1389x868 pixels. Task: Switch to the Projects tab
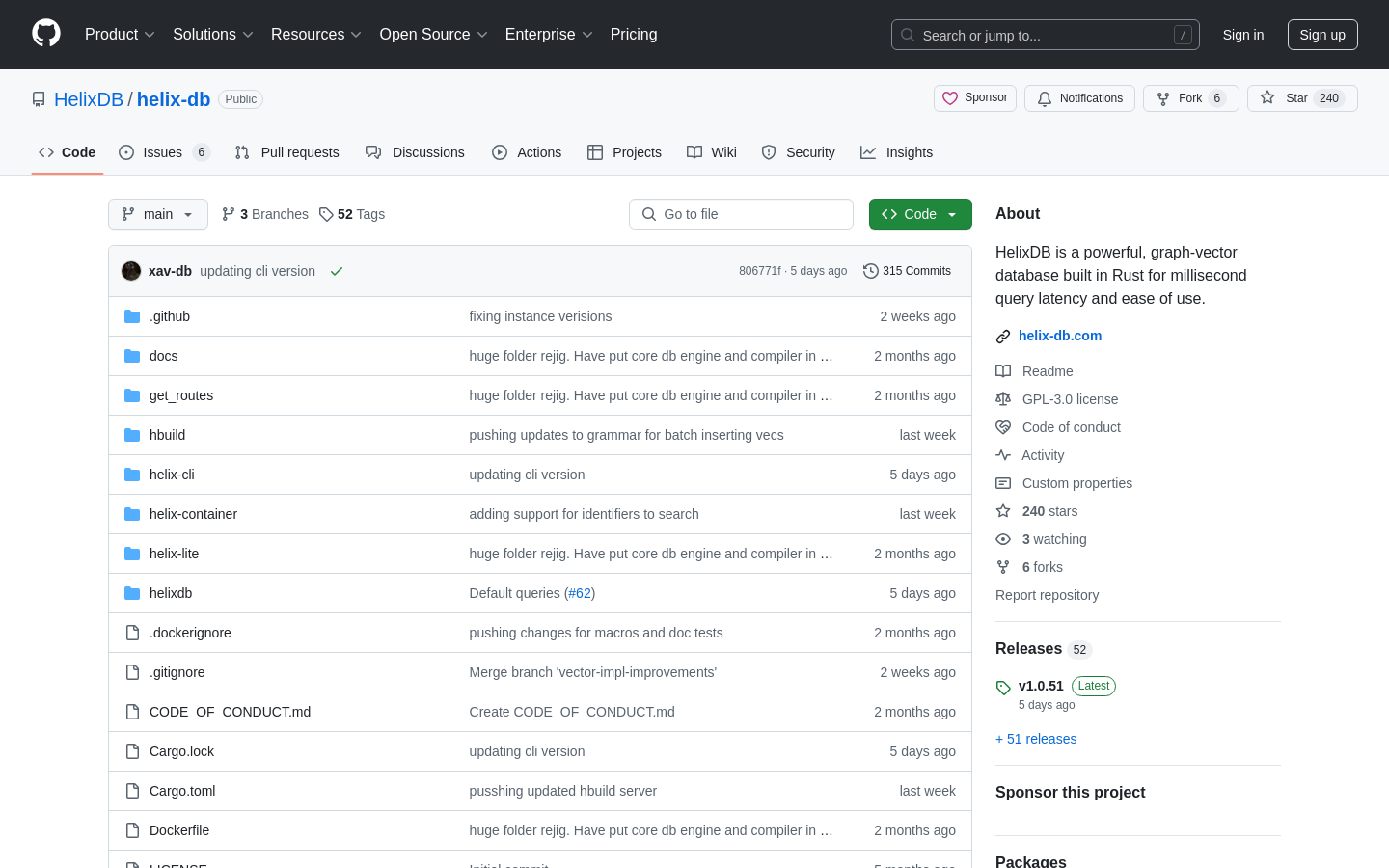point(625,152)
